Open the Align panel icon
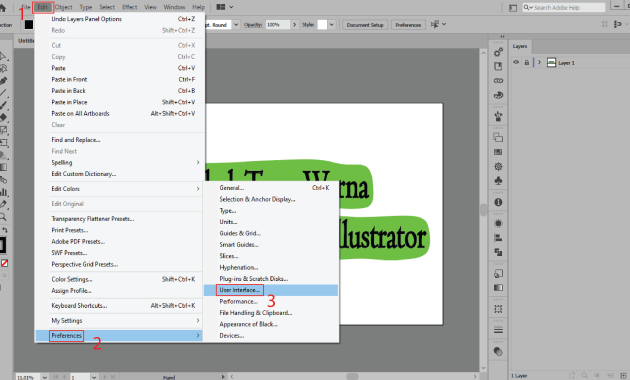The image size is (630, 380). (498, 238)
